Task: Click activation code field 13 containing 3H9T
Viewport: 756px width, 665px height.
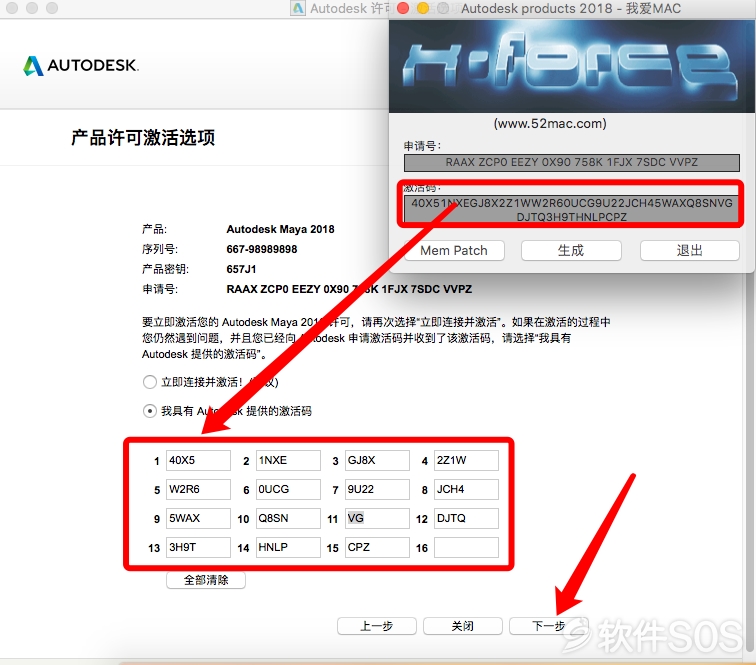Action: 198,547
